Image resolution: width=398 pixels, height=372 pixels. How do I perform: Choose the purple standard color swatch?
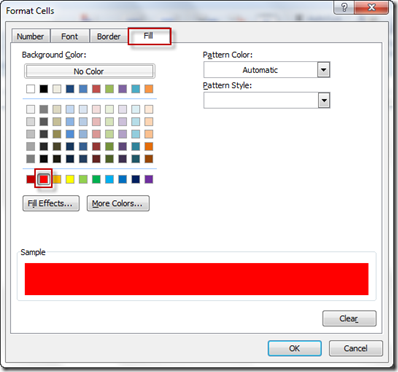click(x=149, y=179)
